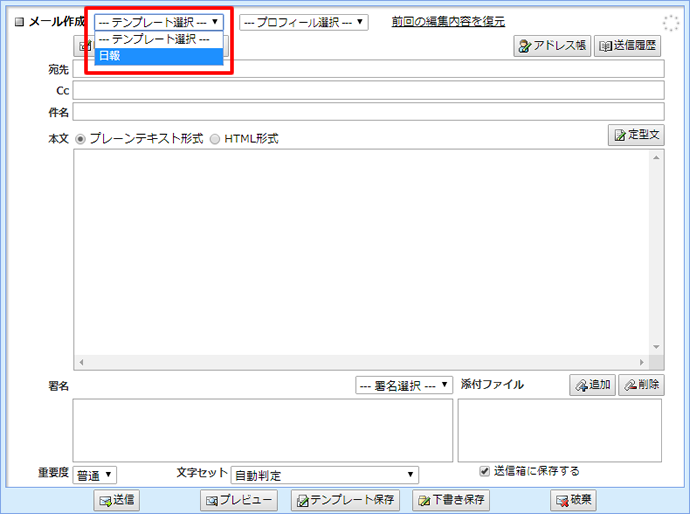
Task: Select プレーンテキスト形式 radio button
Action: [81, 139]
